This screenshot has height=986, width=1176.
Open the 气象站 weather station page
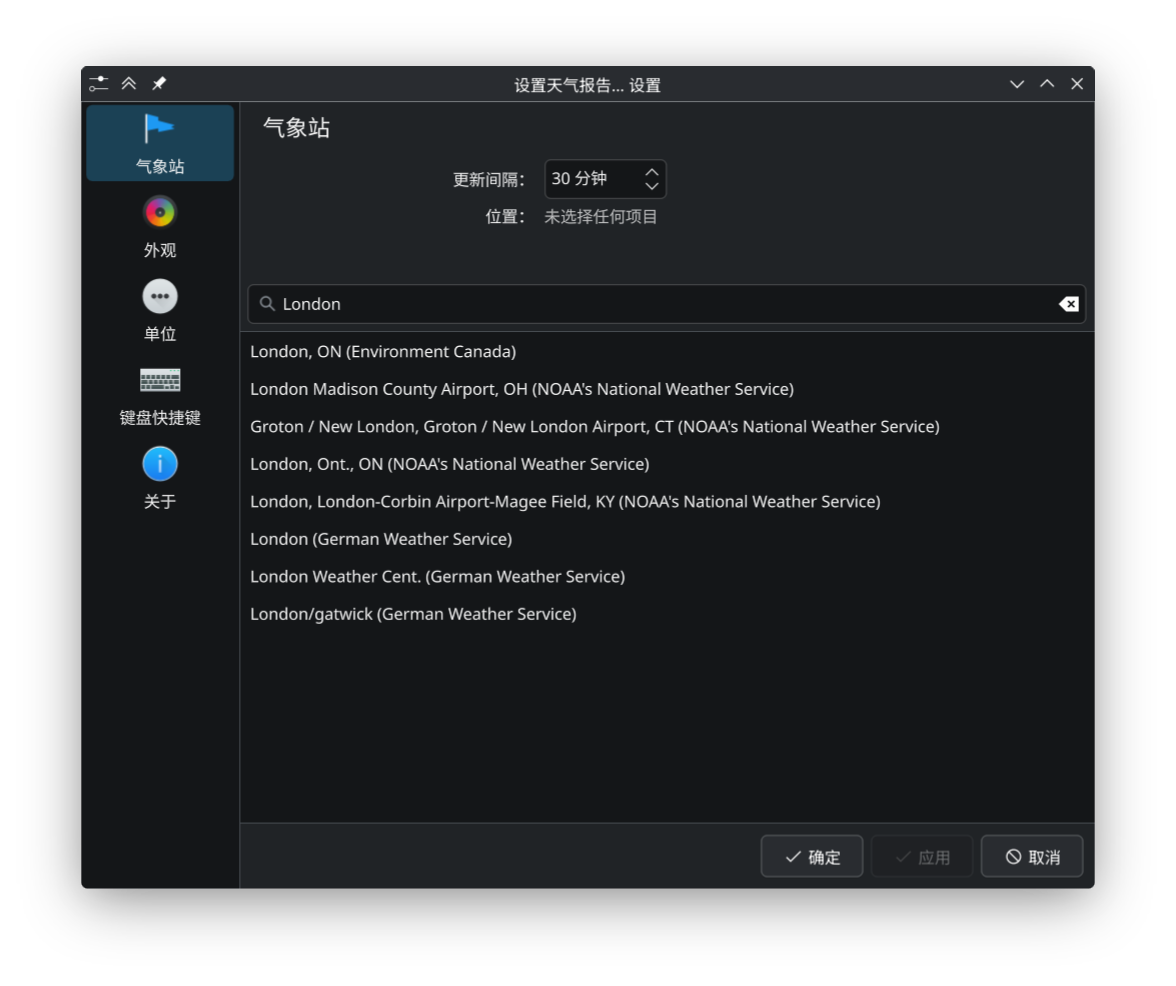point(160,143)
